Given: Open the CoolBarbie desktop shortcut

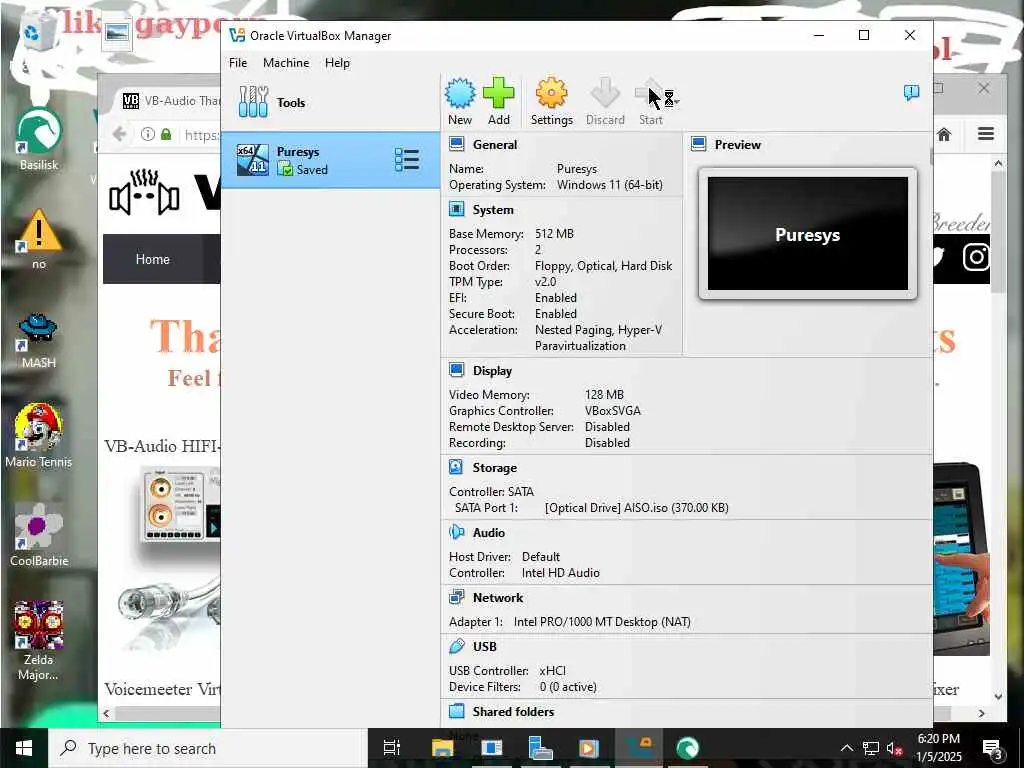Looking at the screenshot, I should click(x=39, y=535).
